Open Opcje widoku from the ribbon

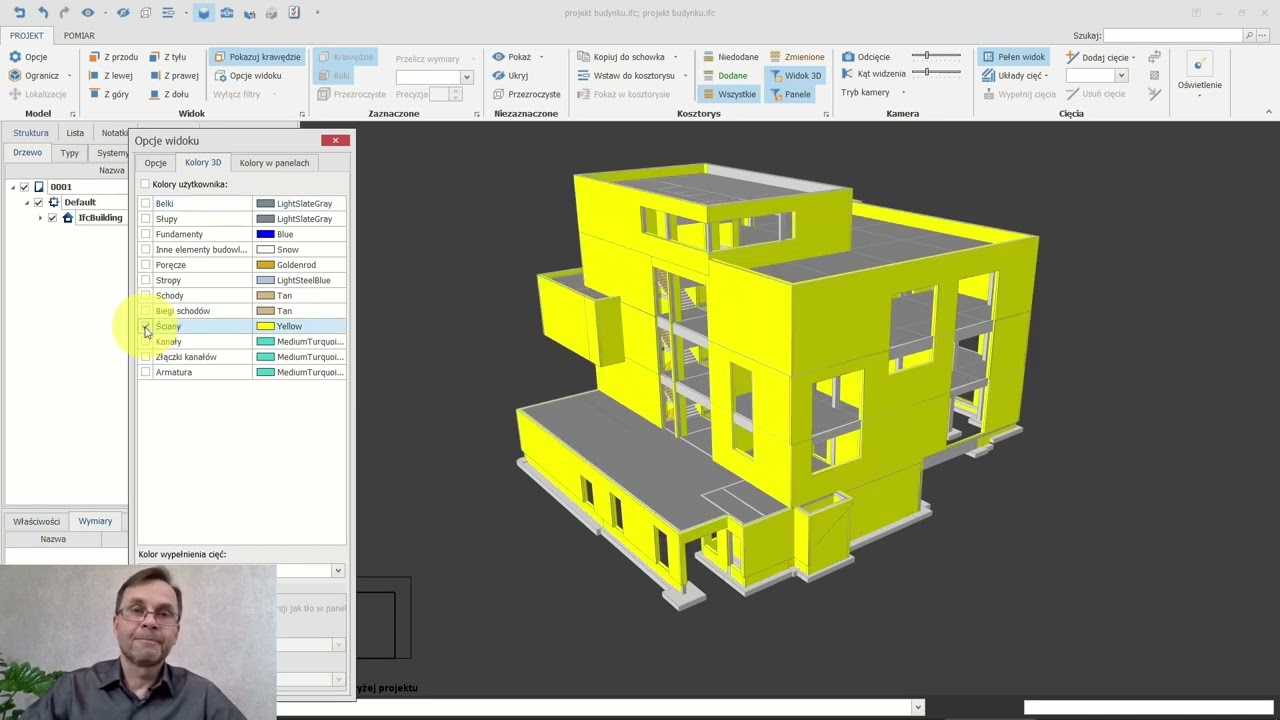point(248,75)
